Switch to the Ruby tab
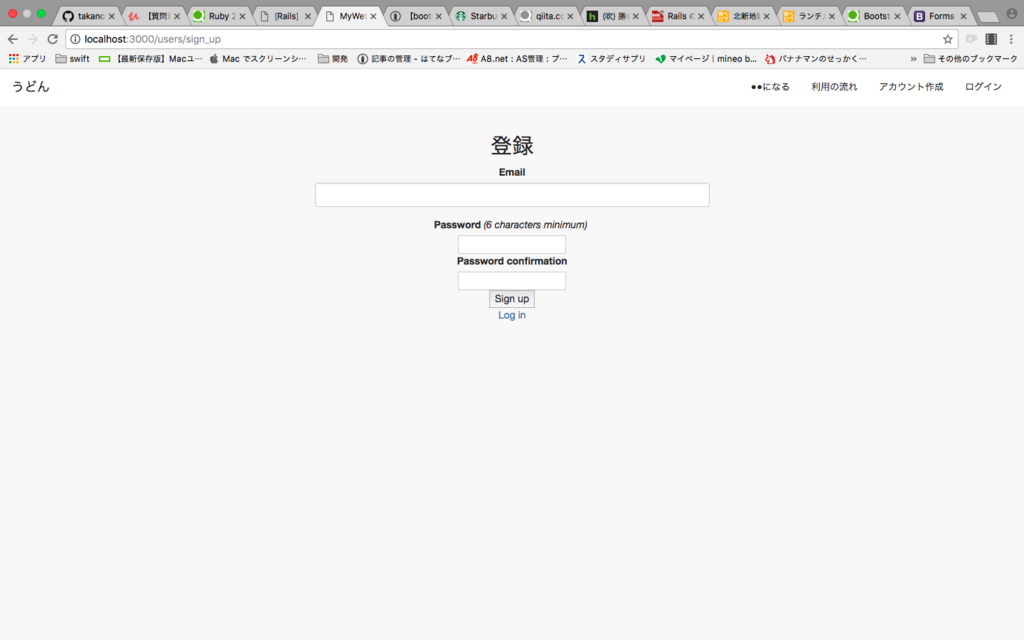1024x640 pixels. (219, 16)
